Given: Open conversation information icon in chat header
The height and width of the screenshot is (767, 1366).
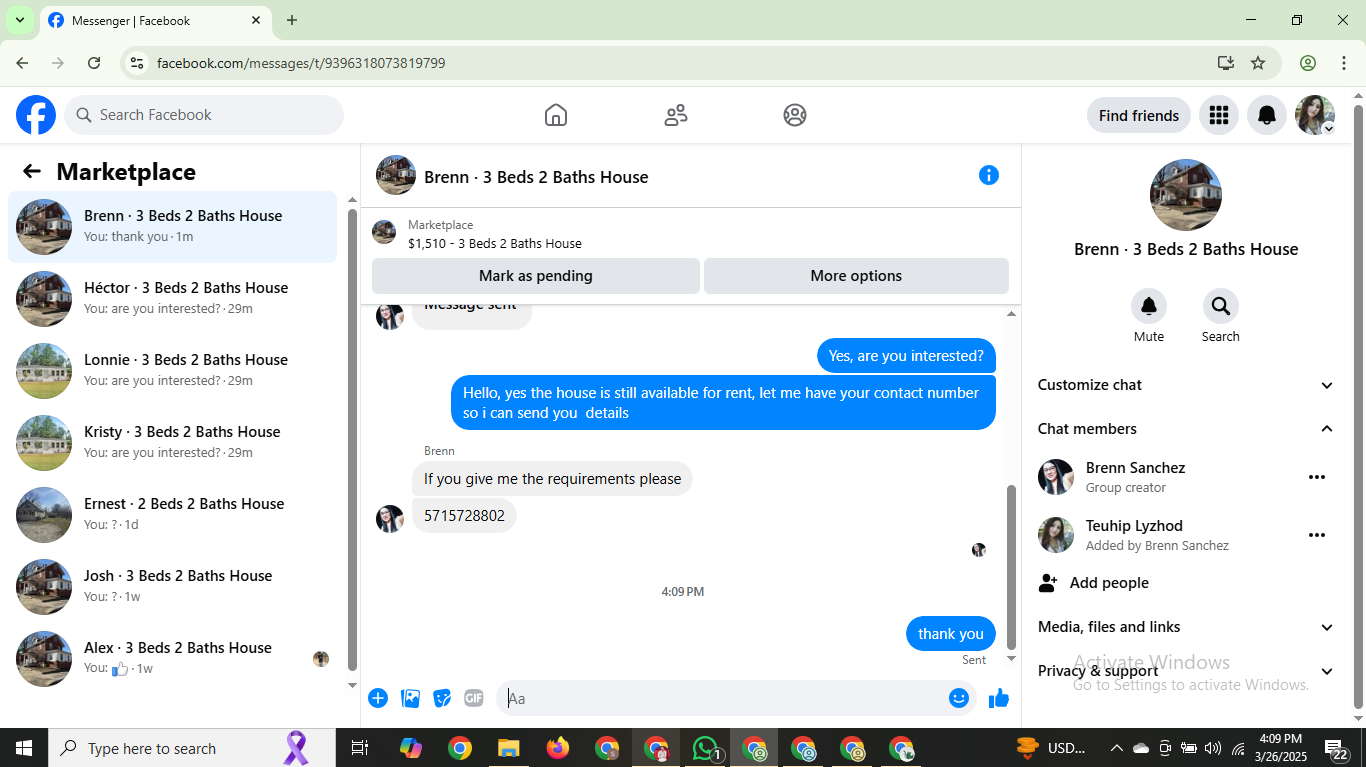Looking at the screenshot, I should click(x=989, y=176).
